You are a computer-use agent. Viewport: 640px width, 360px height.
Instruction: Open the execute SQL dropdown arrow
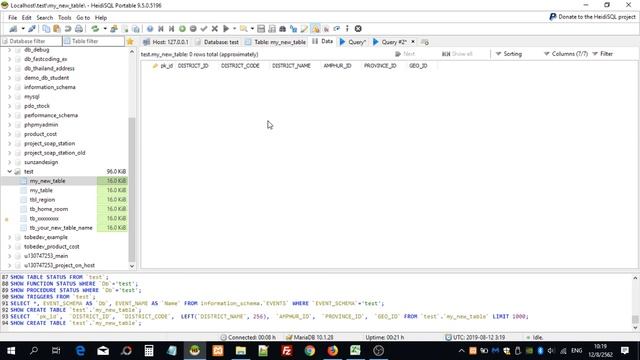[235, 29]
